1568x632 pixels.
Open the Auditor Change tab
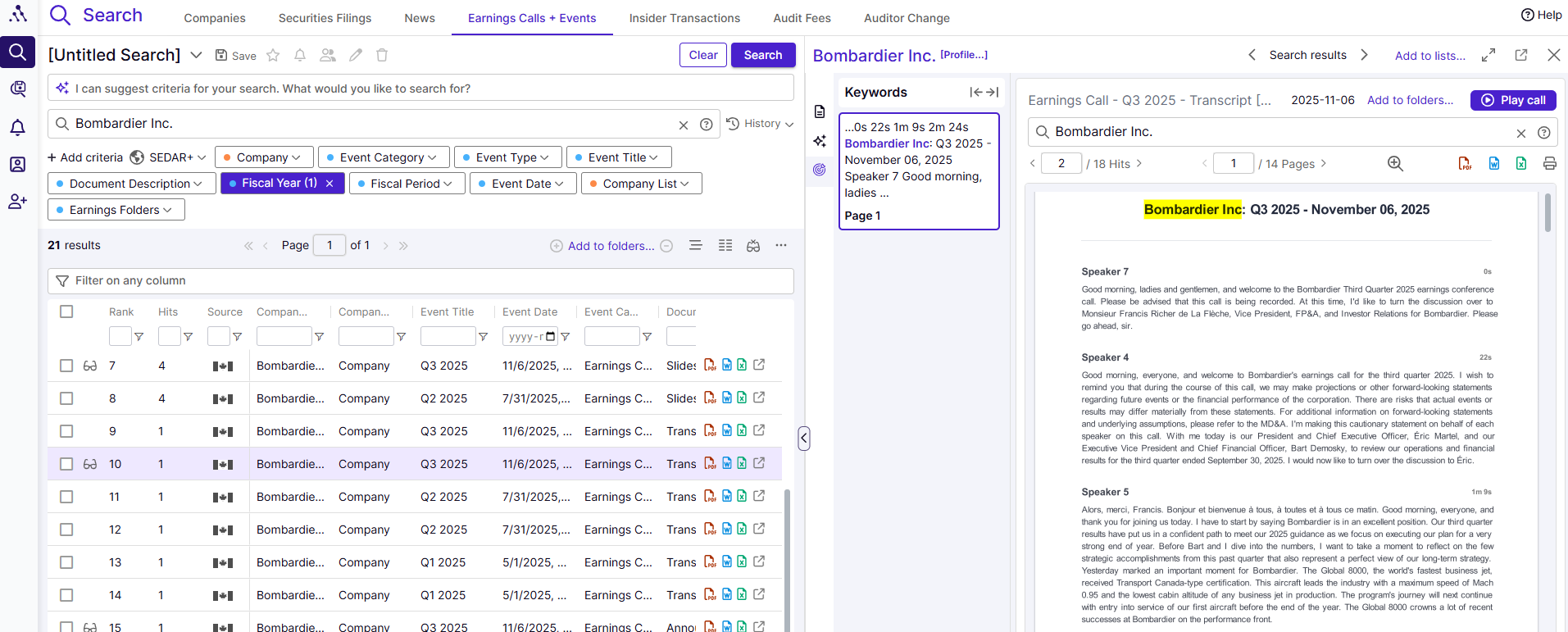point(907,18)
